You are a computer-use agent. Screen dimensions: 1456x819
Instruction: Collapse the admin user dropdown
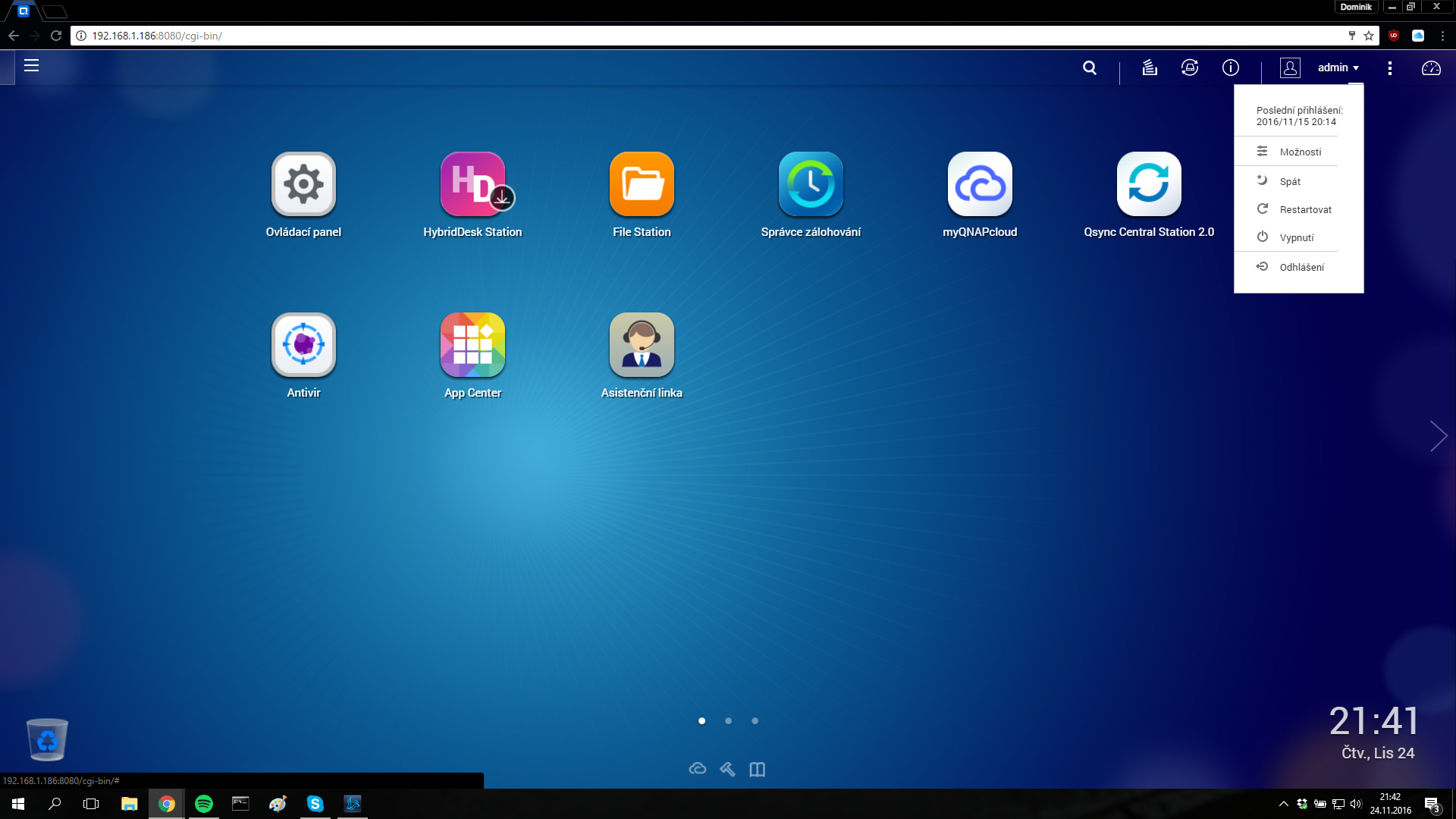1338,67
